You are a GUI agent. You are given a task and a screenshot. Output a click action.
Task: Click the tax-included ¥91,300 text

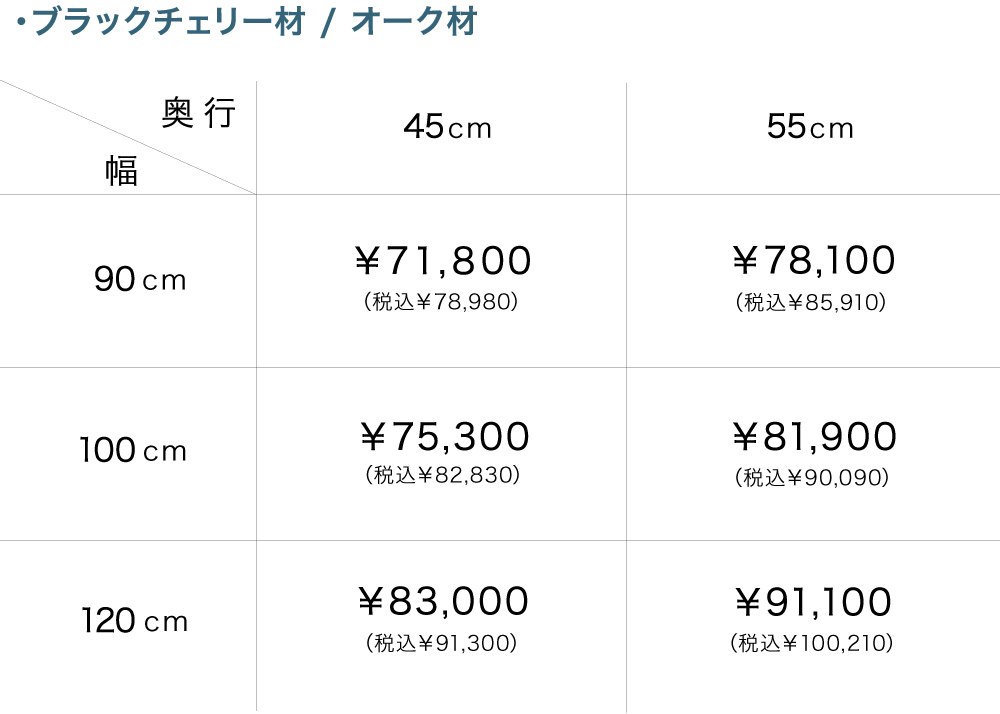(442, 643)
